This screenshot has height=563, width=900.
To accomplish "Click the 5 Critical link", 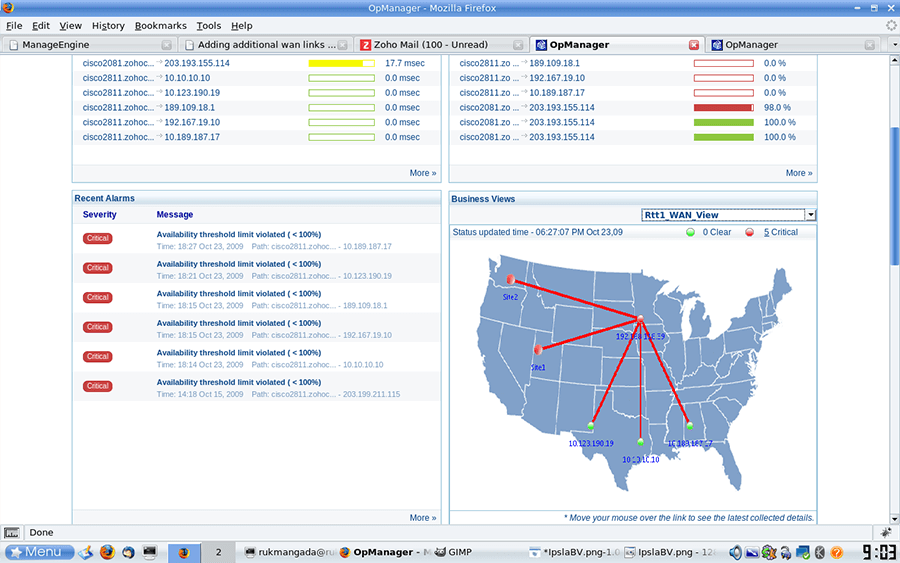I will pos(781,232).
